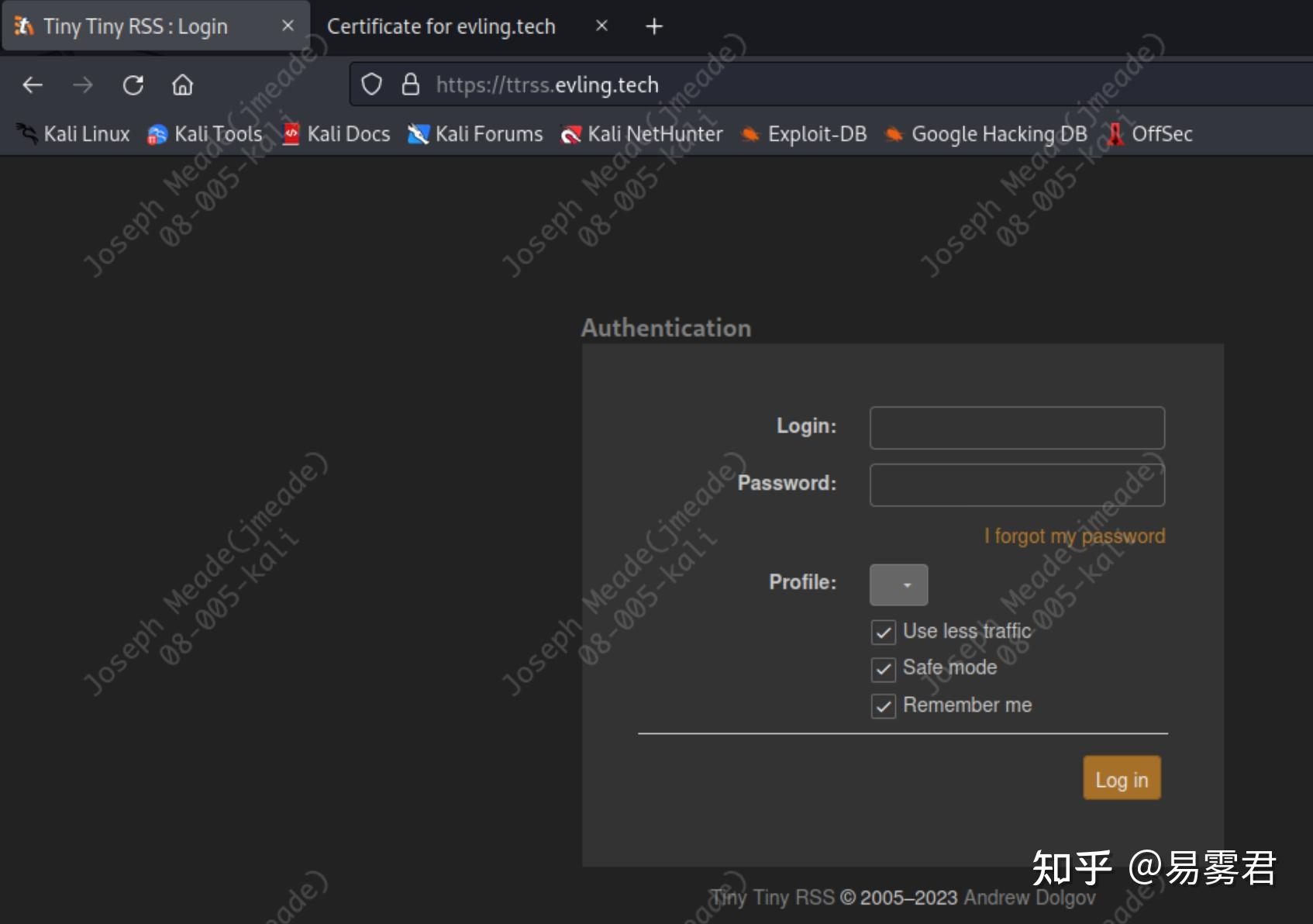Expand the Profile dropdown
1313x924 pixels.
pyautogui.click(x=898, y=584)
